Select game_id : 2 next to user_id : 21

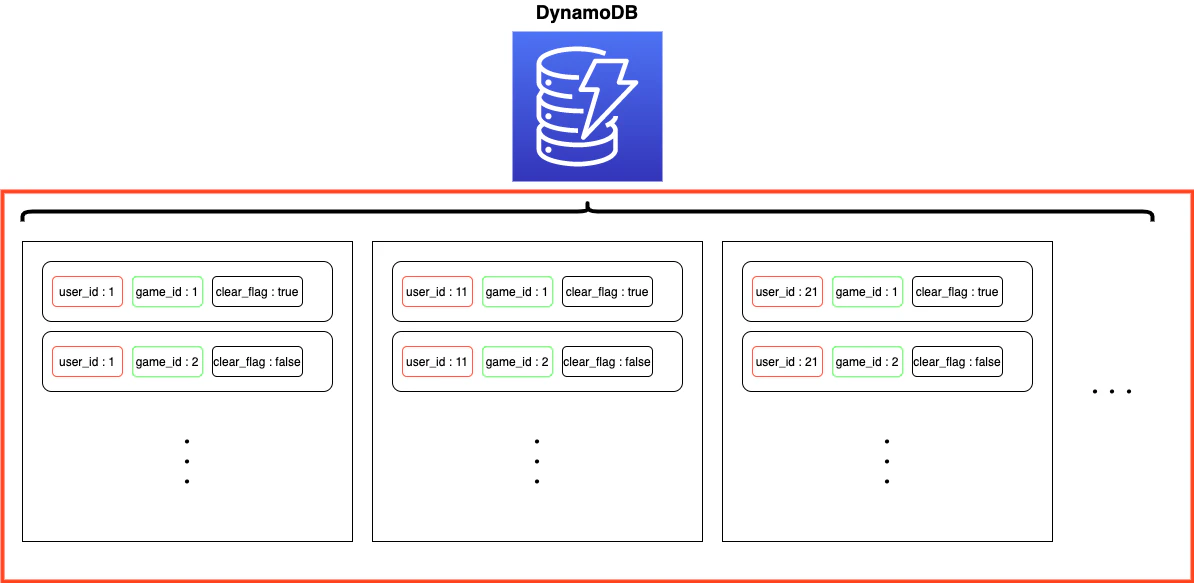point(867,362)
